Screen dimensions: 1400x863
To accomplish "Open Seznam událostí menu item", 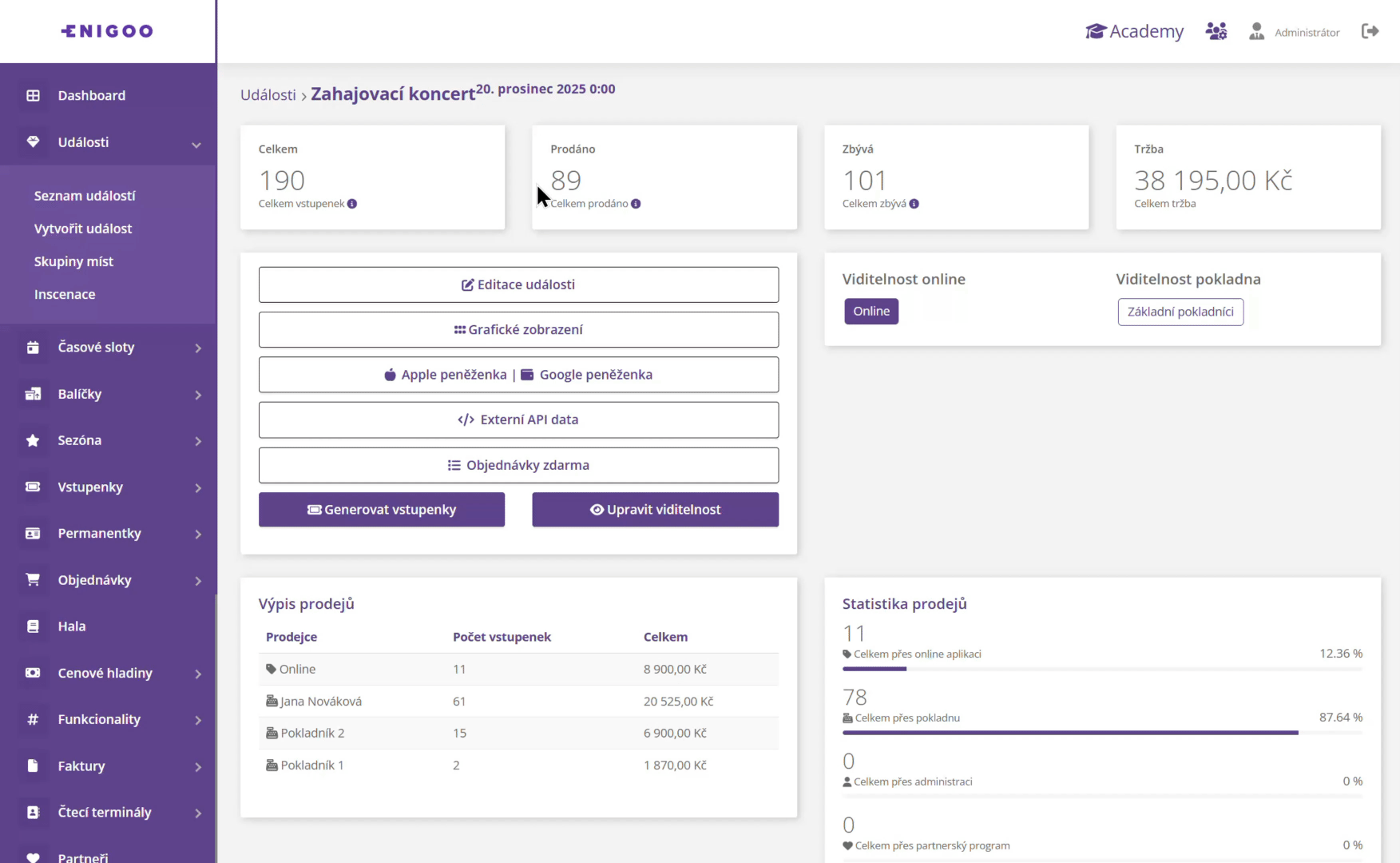I will (x=85, y=196).
